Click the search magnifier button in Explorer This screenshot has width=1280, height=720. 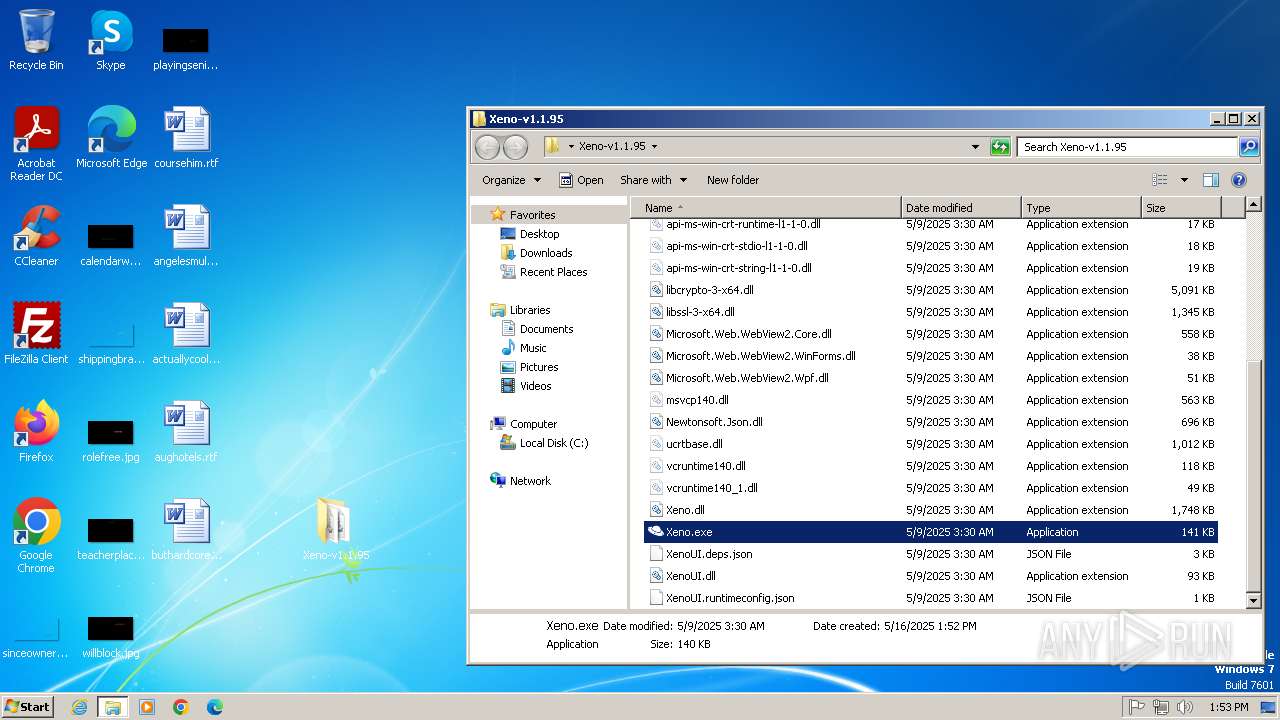click(1249, 147)
